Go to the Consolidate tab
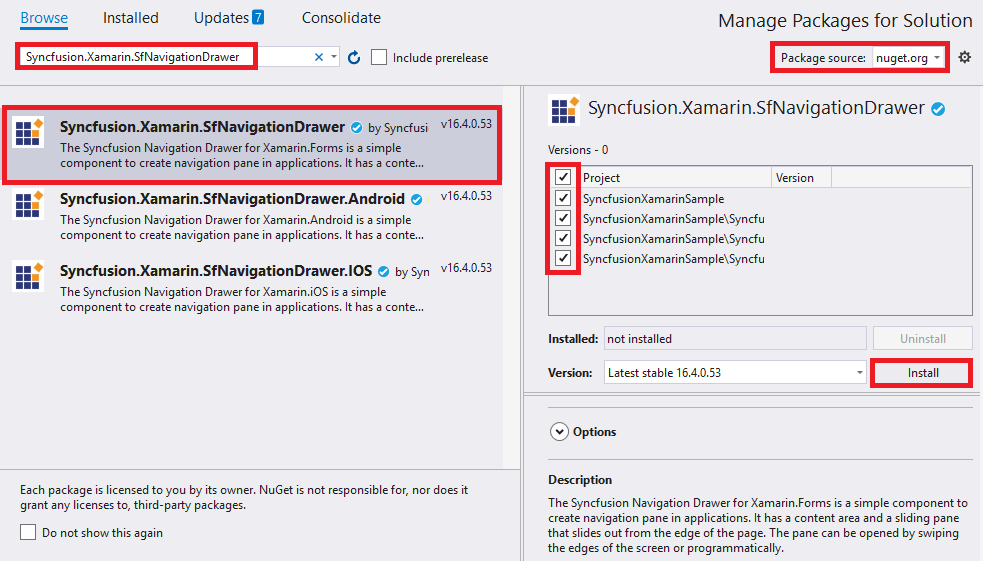This screenshot has height=561, width=983. click(341, 18)
